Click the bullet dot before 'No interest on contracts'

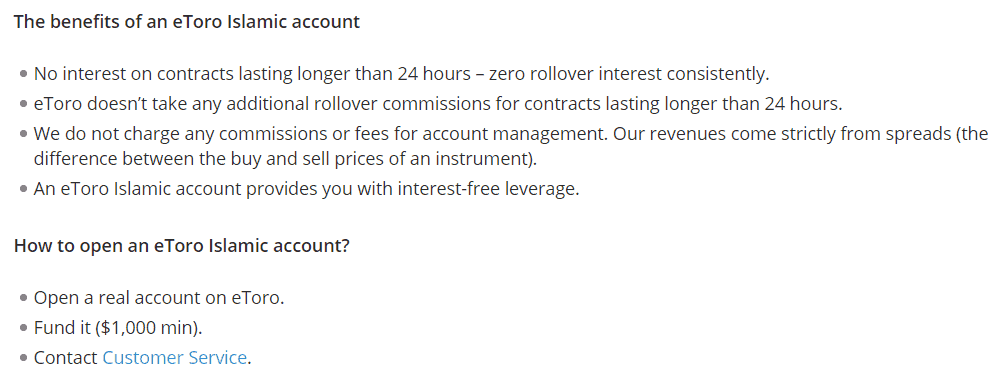click(24, 74)
